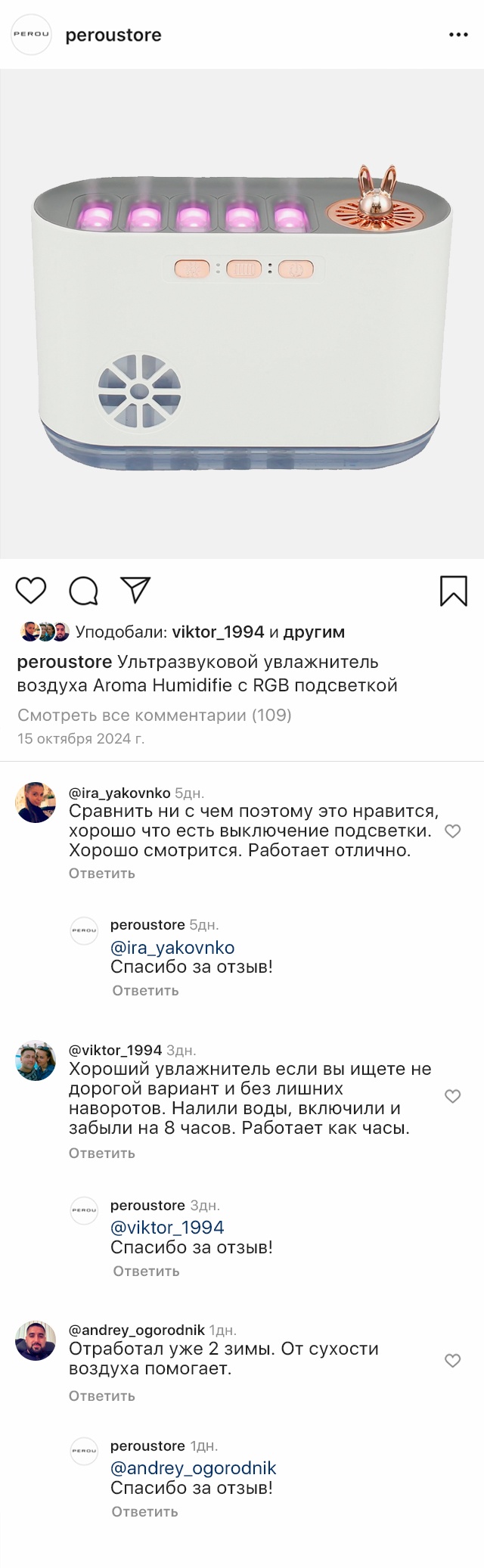Save post with the bookmark icon
The height and width of the screenshot is (1568, 484).
453,591
